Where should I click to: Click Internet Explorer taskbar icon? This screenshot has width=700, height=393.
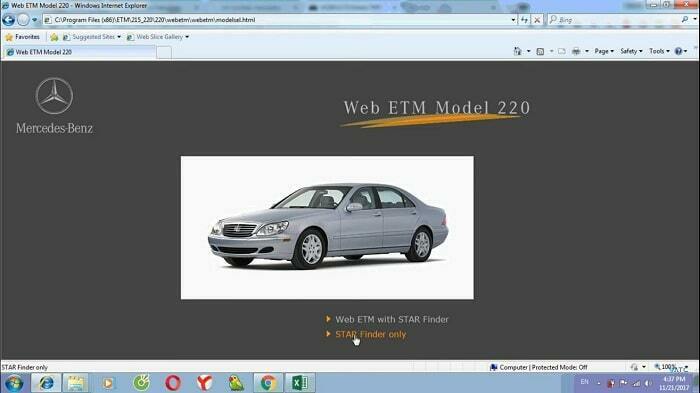(x=46, y=383)
